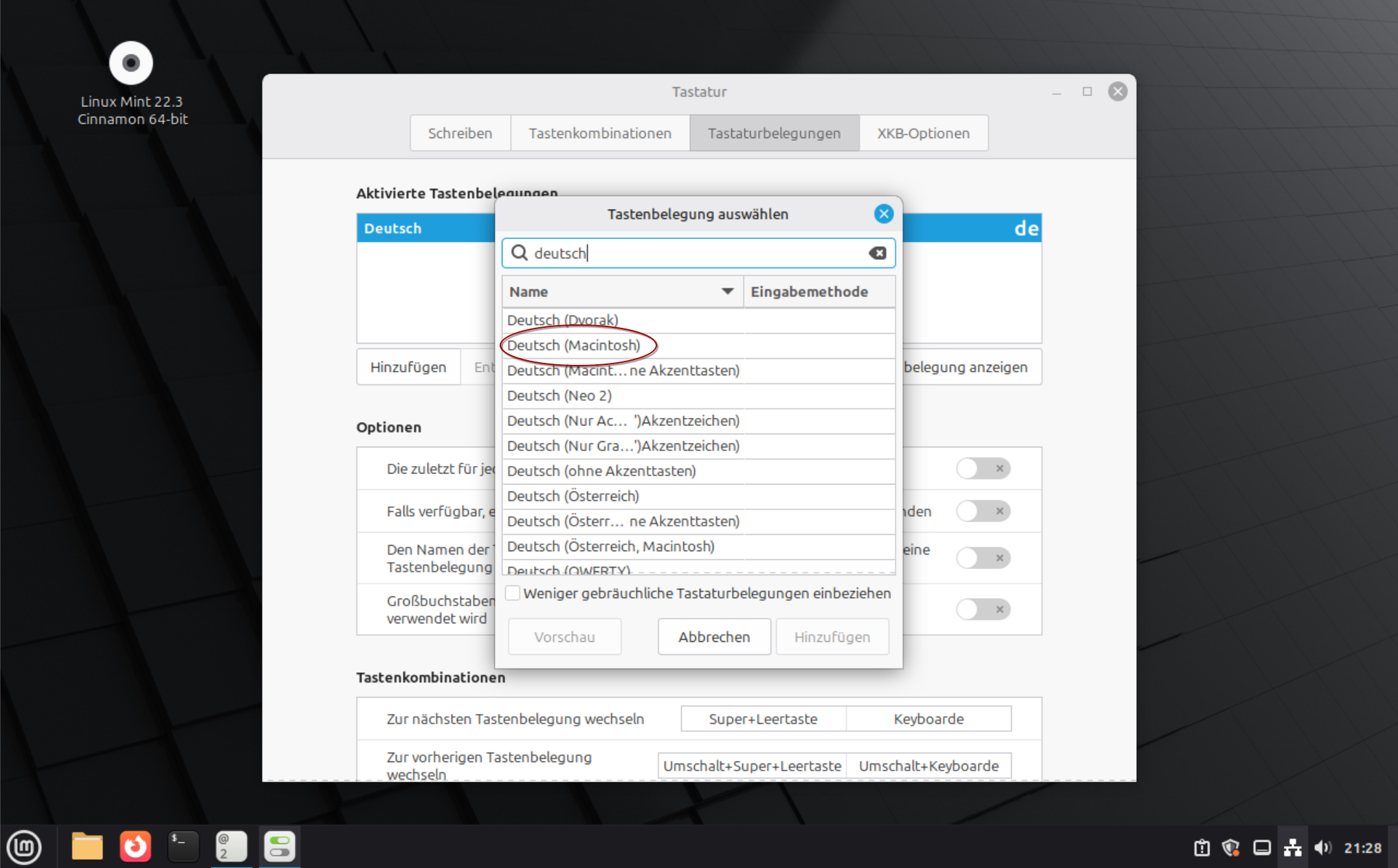Enable the topmost toggle under Optionen
Viewport: 1398px width, 868px height.
click(983, 468)
